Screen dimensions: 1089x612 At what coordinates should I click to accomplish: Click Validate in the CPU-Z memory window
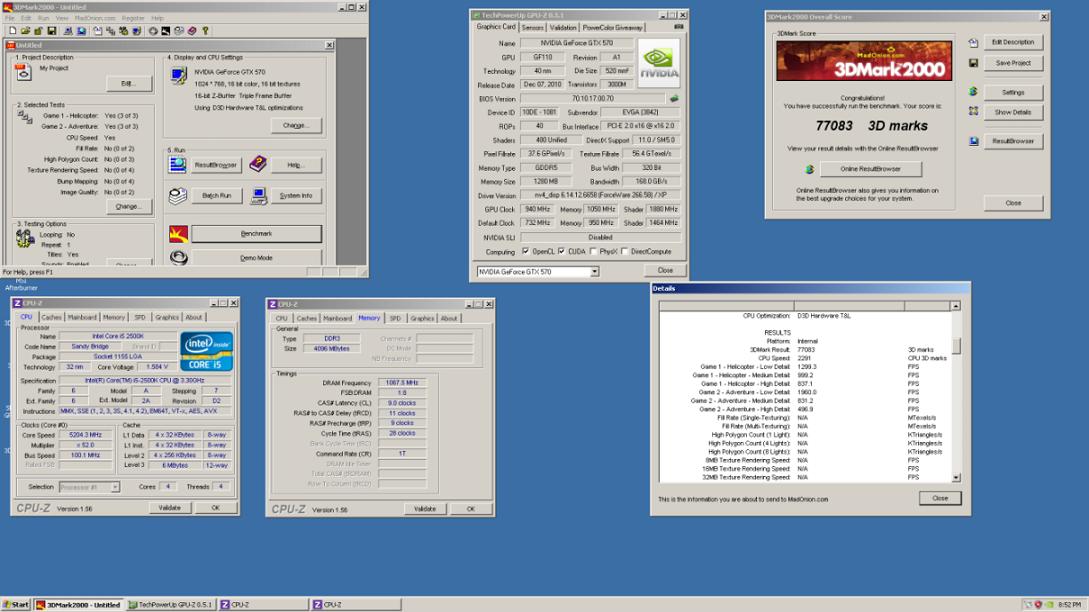click(x=425, y=509)
